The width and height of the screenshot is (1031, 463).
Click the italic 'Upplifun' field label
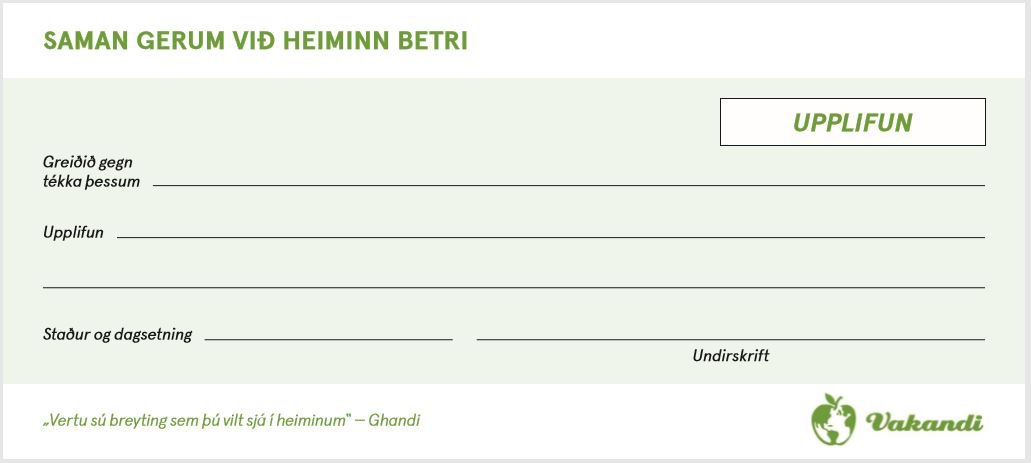[x=74, y=233]
